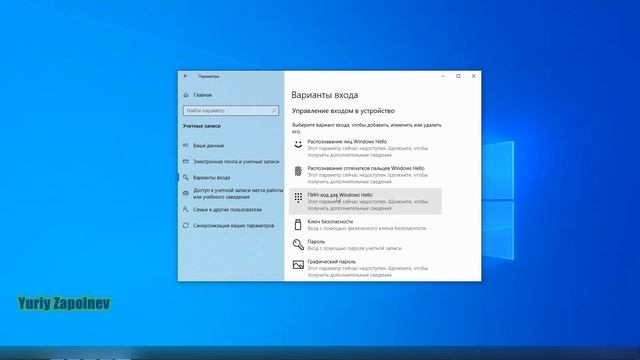Open Главная home page
The image size is (640, 360).
tap(202, 95)
